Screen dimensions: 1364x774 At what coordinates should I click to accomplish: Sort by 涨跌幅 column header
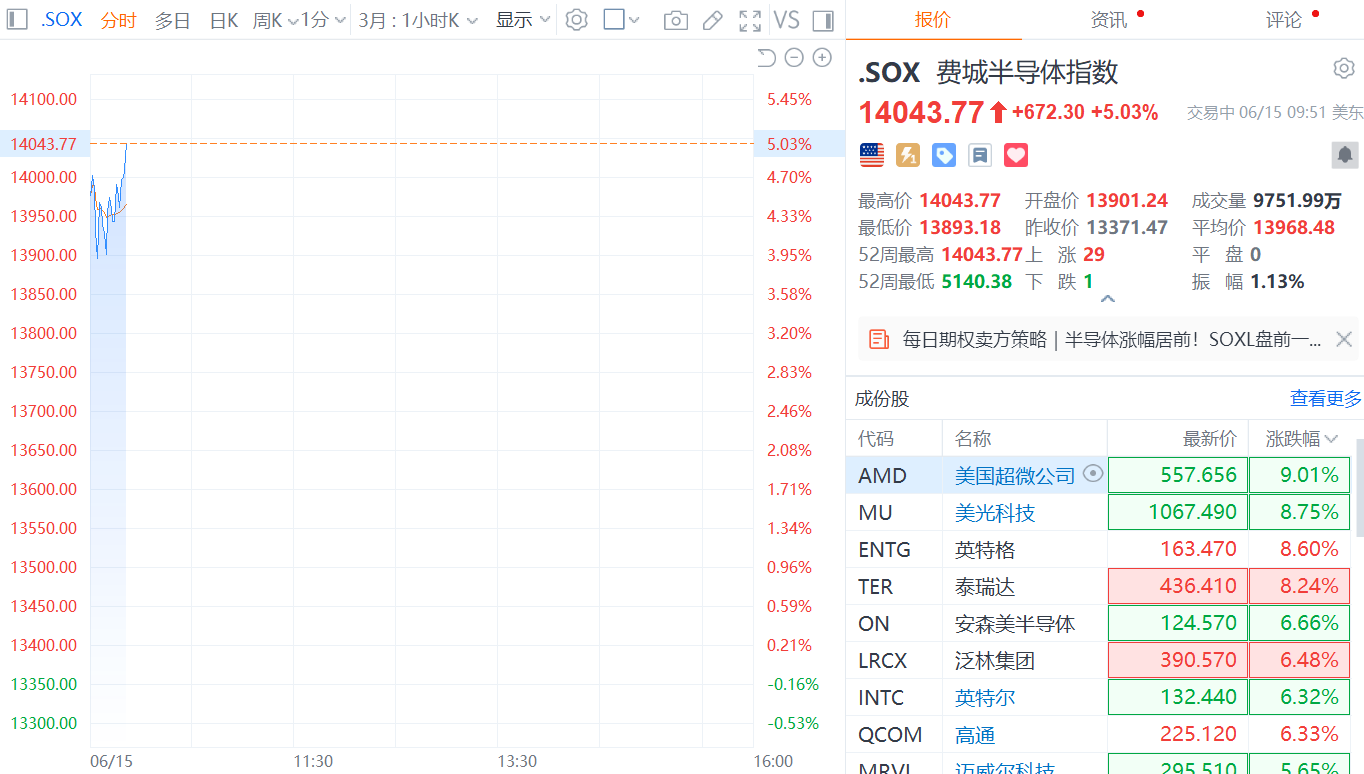pyautogui.click(x=1302, y=438)
